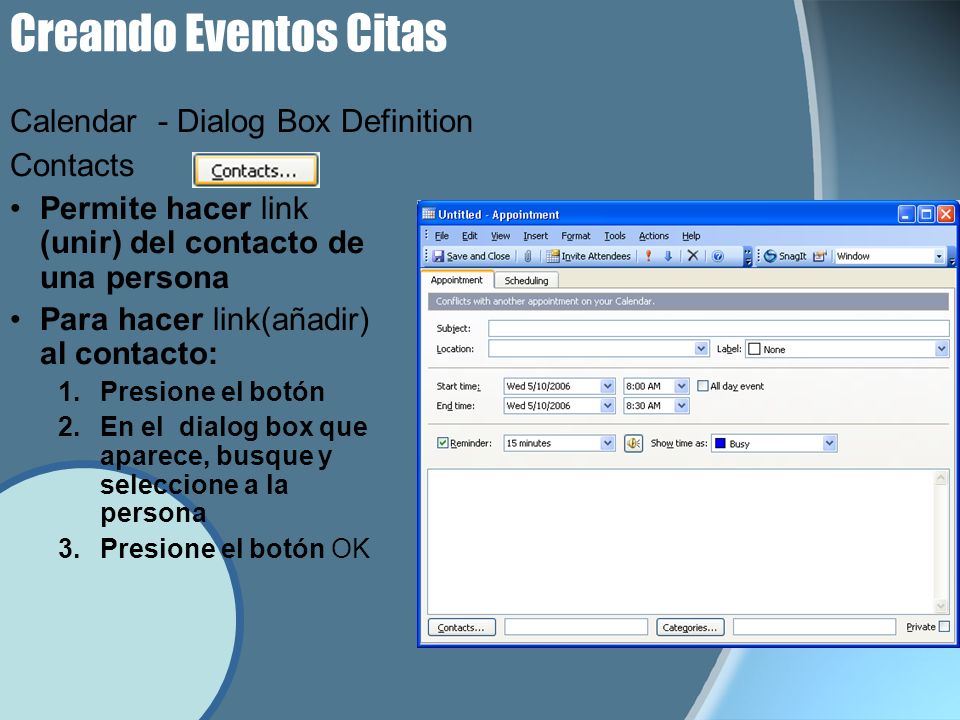Click the reminder sound speaker icon
Screen dimensions: 960x720
(x=633, y=443)
